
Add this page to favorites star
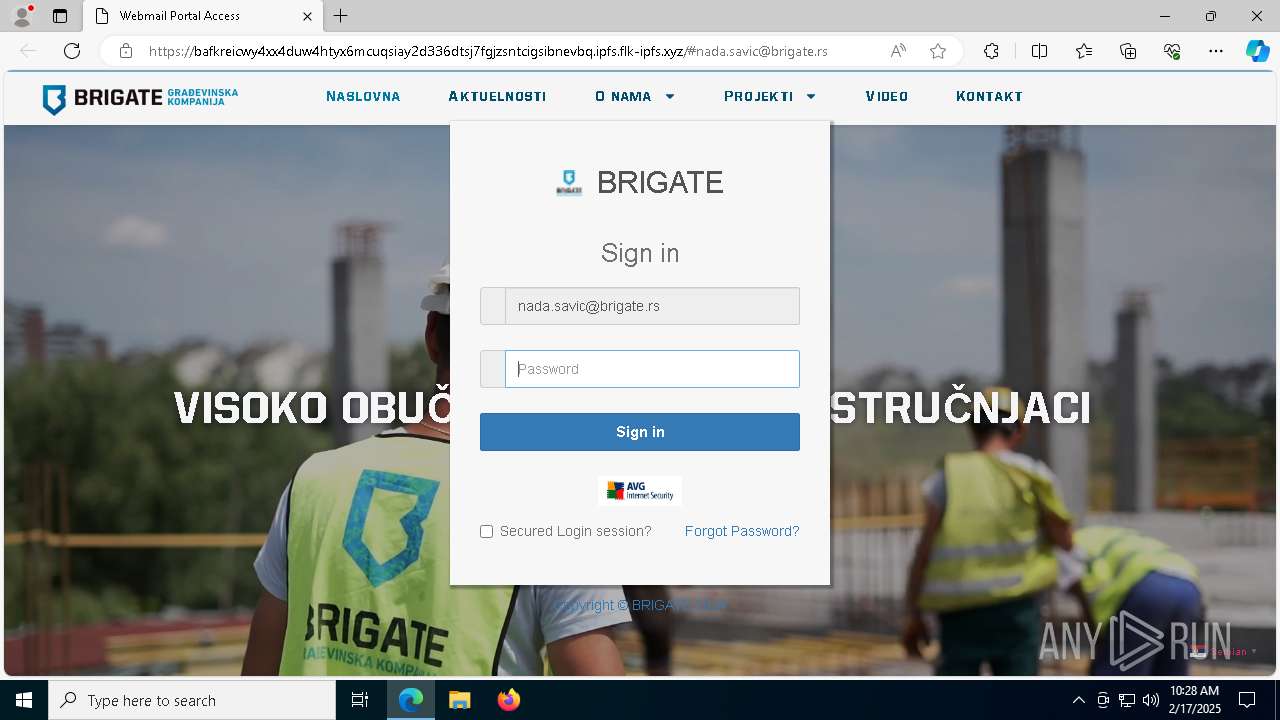pyautogui.click(x=938, y=51)
